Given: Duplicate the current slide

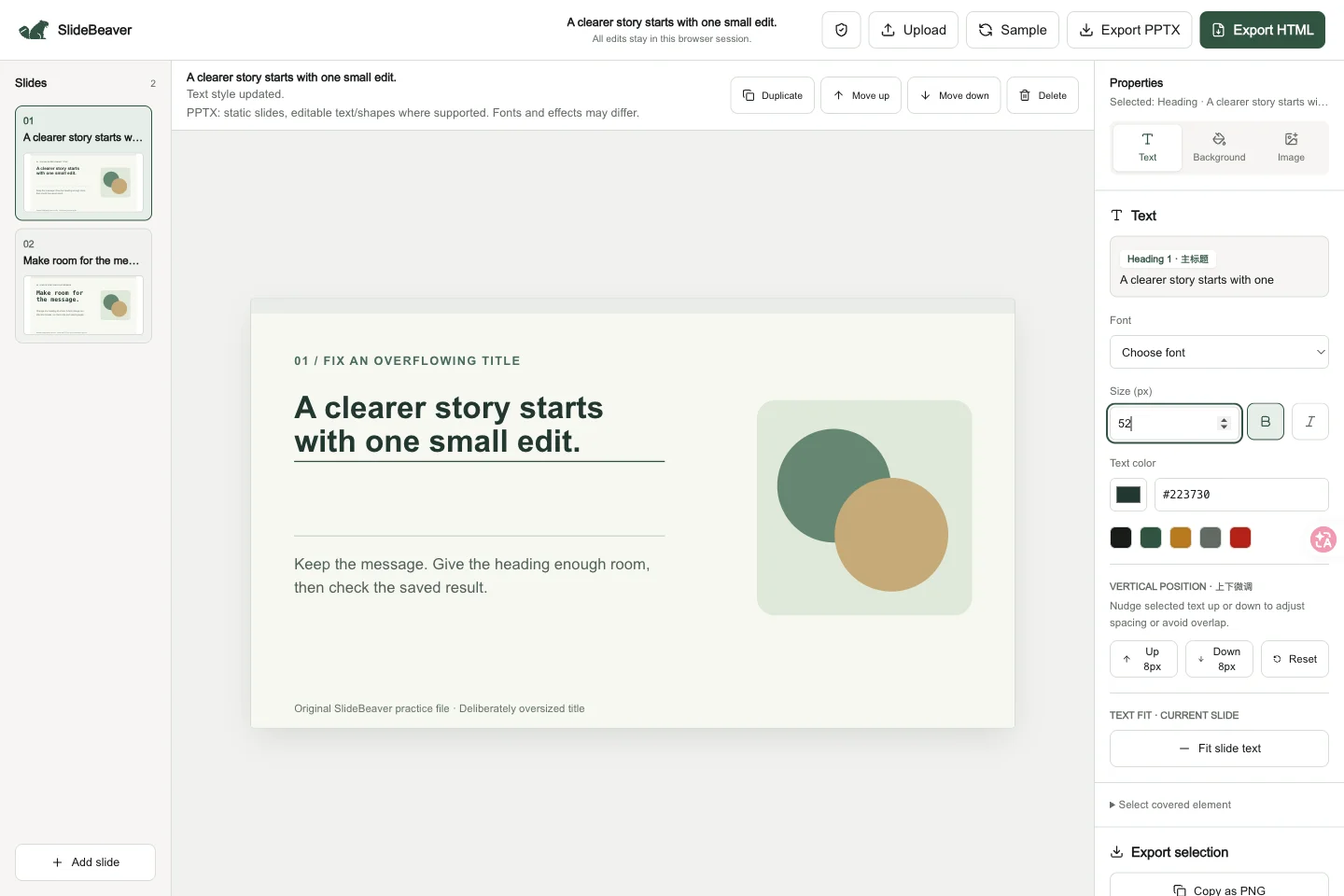Looking at the screenshot, I should tap(773, 95).
